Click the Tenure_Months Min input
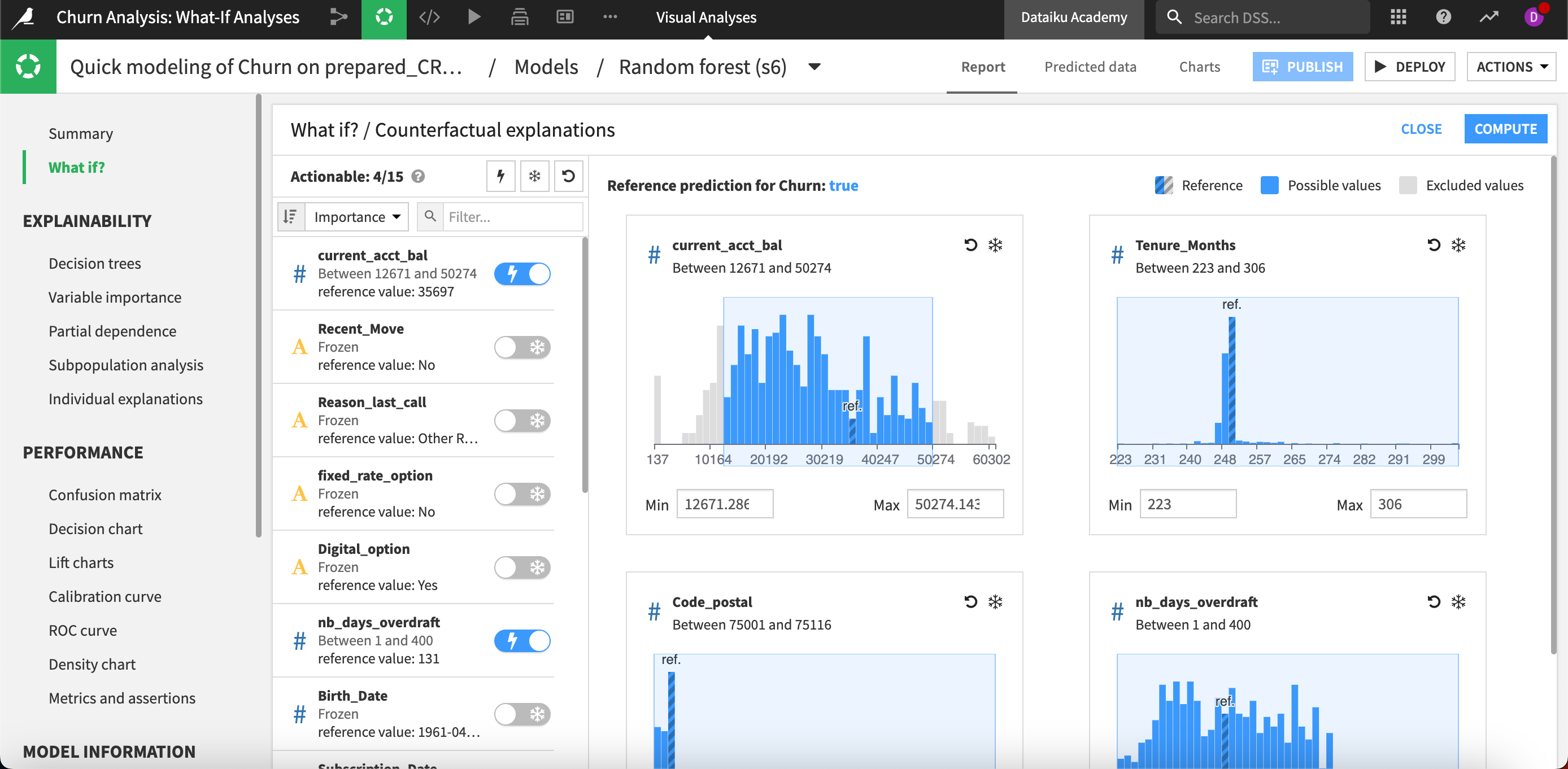The image size is (1568, 769). point(1188,504)
